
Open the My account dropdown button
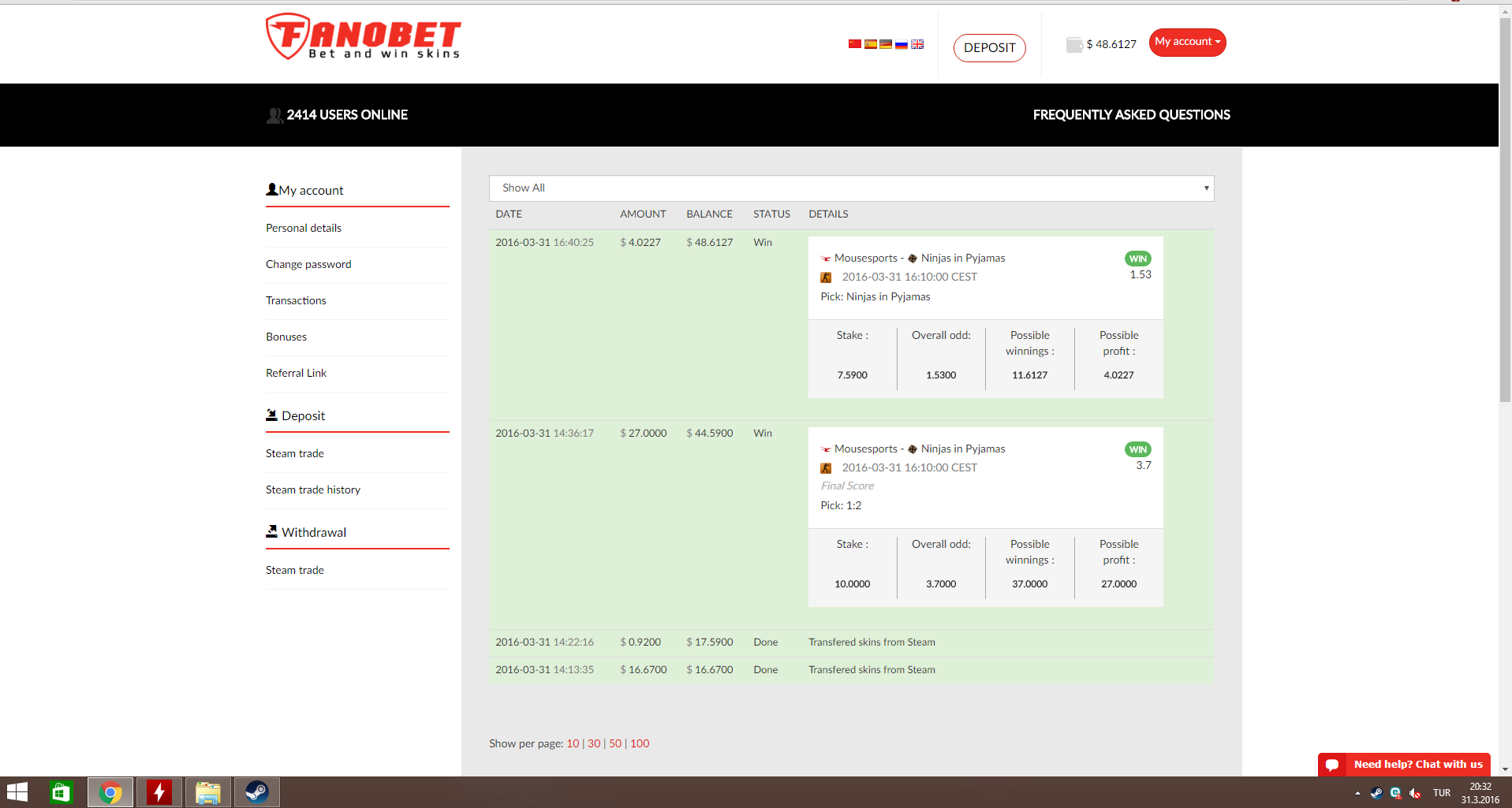click(1187, 42)
